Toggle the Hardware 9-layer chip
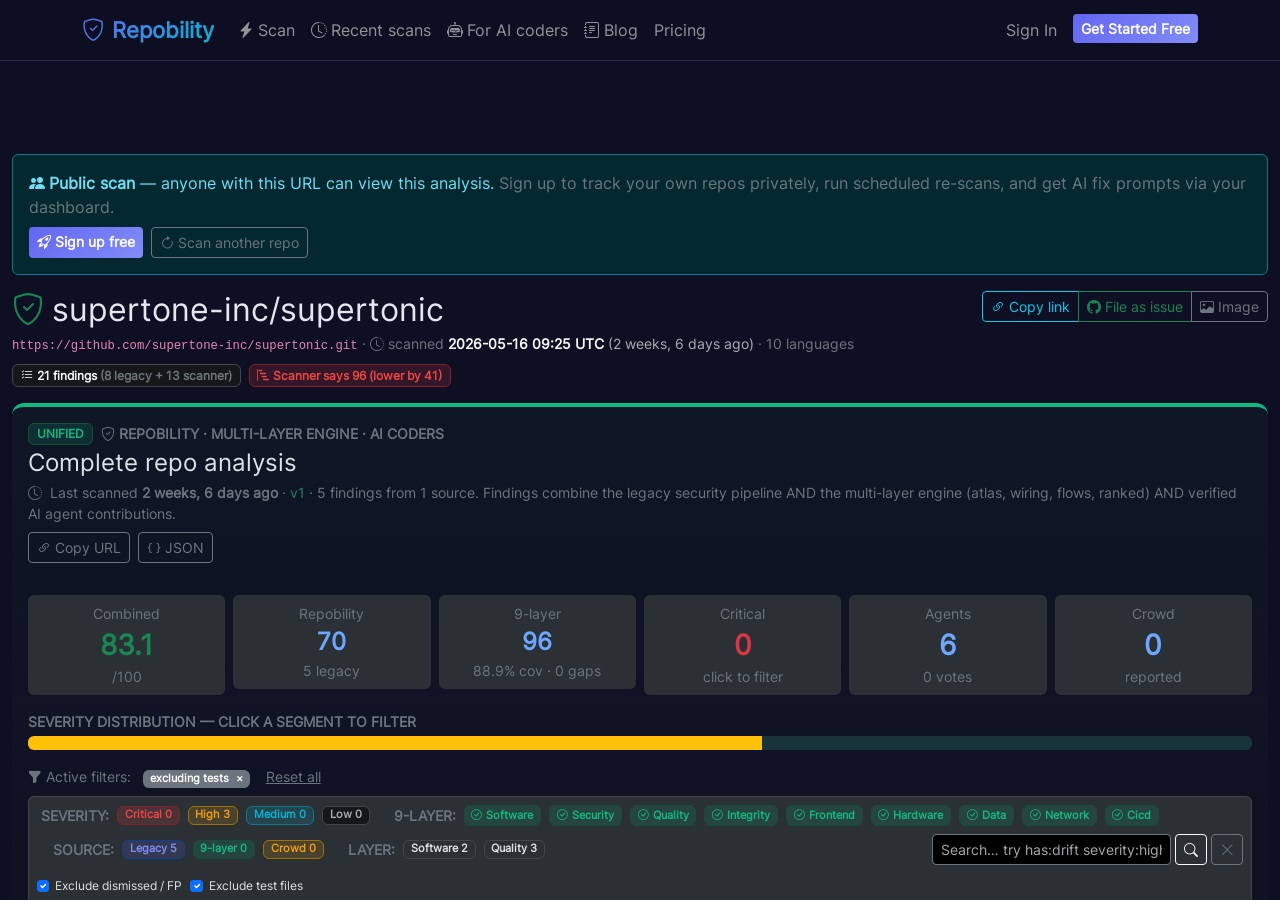This screenshot has width=1280, height=900. [x=911, y=815]
